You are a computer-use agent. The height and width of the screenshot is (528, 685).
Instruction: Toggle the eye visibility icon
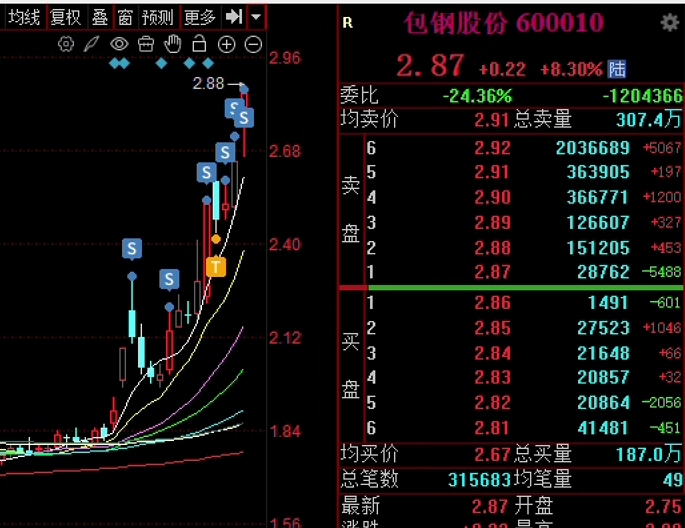click(x=119, y=44)
